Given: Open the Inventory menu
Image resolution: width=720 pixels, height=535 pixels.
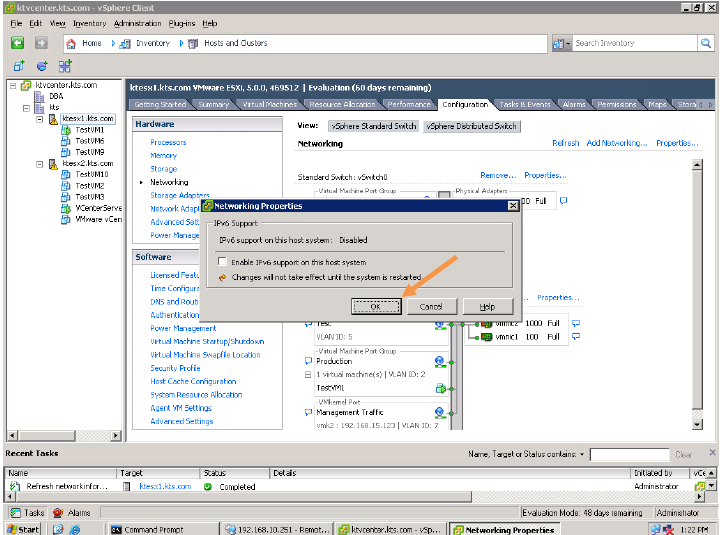Looking at the screenshot, I should [x=90, y=23].
